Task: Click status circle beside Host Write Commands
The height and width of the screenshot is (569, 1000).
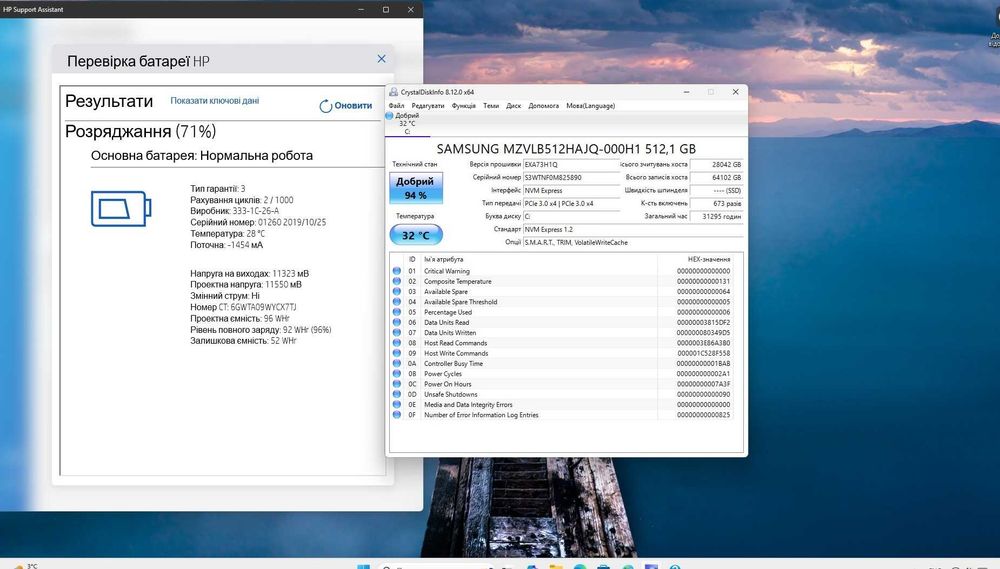Action: [397, 353]
